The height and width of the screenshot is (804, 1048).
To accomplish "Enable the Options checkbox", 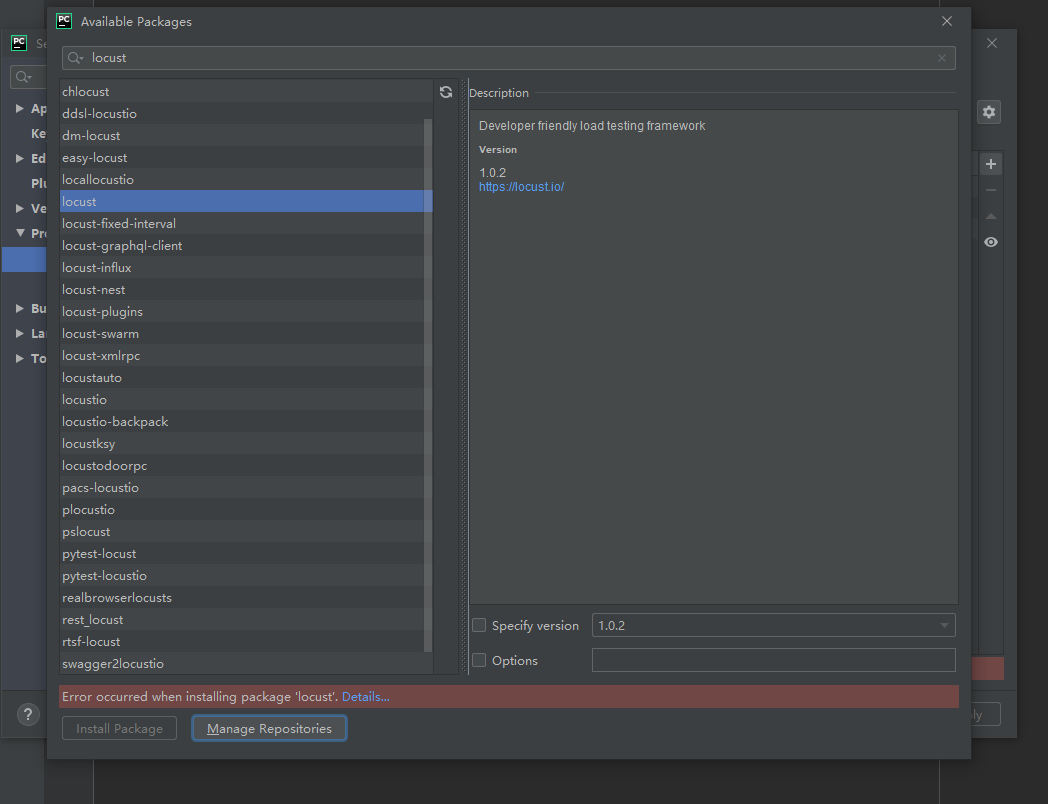I will (x=479, y=660).
